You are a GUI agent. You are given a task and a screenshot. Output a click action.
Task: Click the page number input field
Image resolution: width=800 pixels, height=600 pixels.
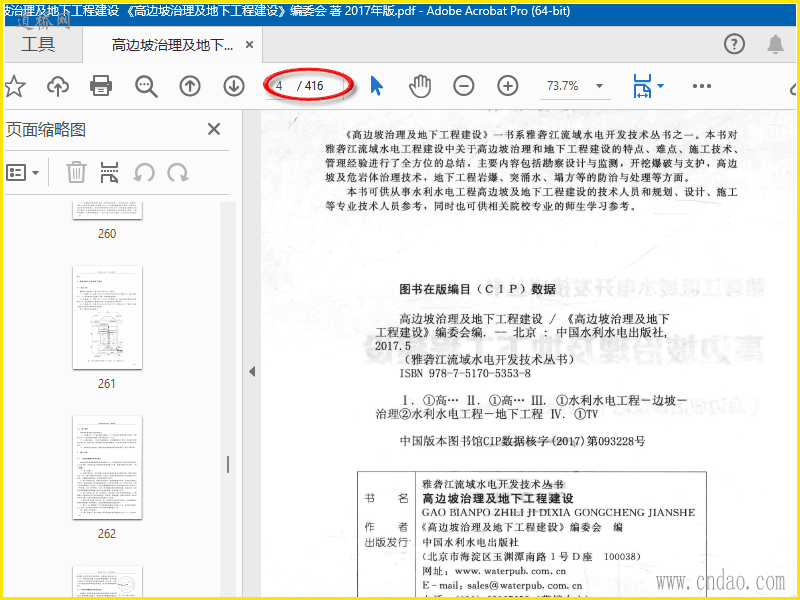click(281, 86)
